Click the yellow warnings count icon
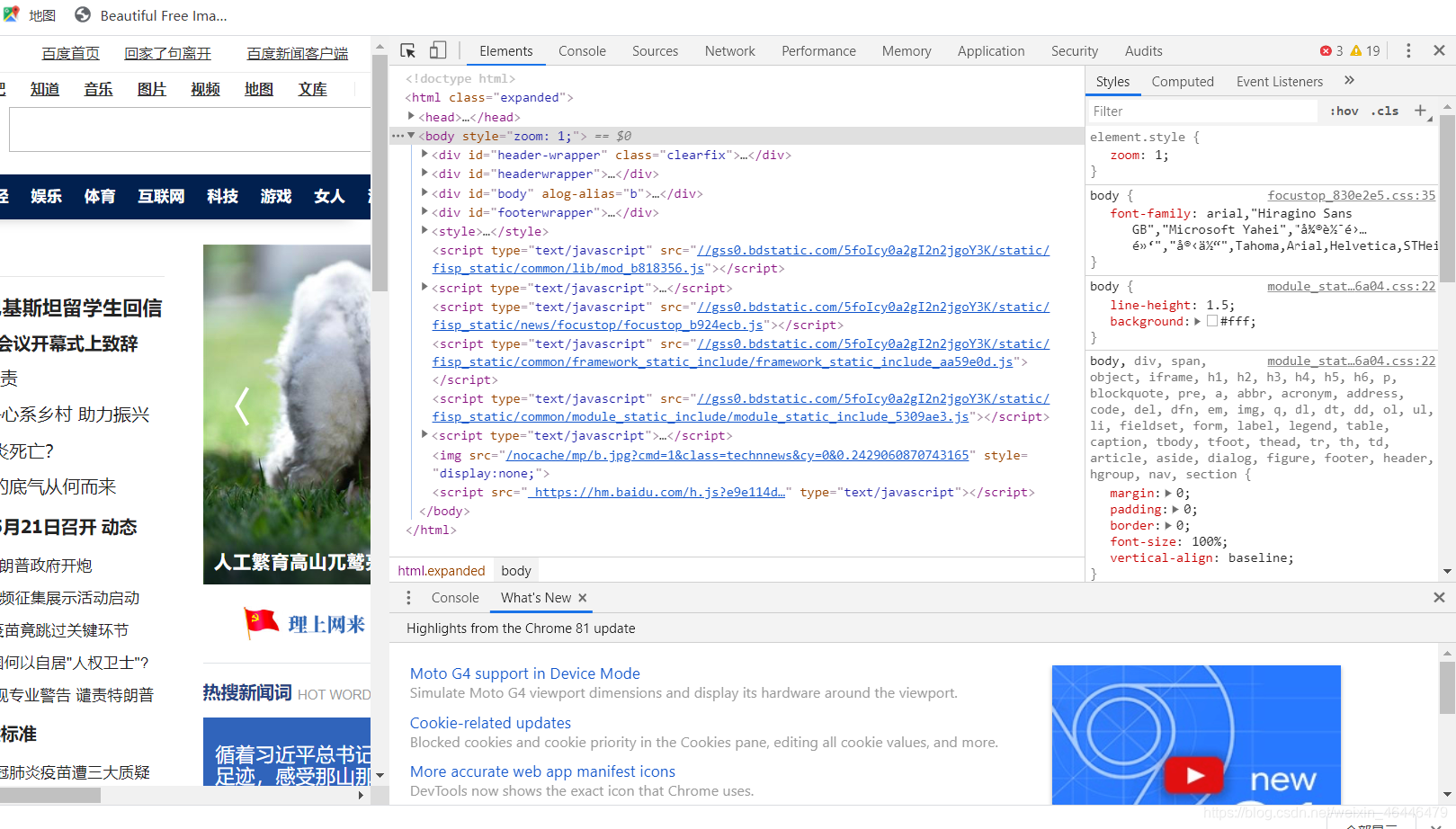This screenshot has height=829, width=1456. tap(1356, 51)
